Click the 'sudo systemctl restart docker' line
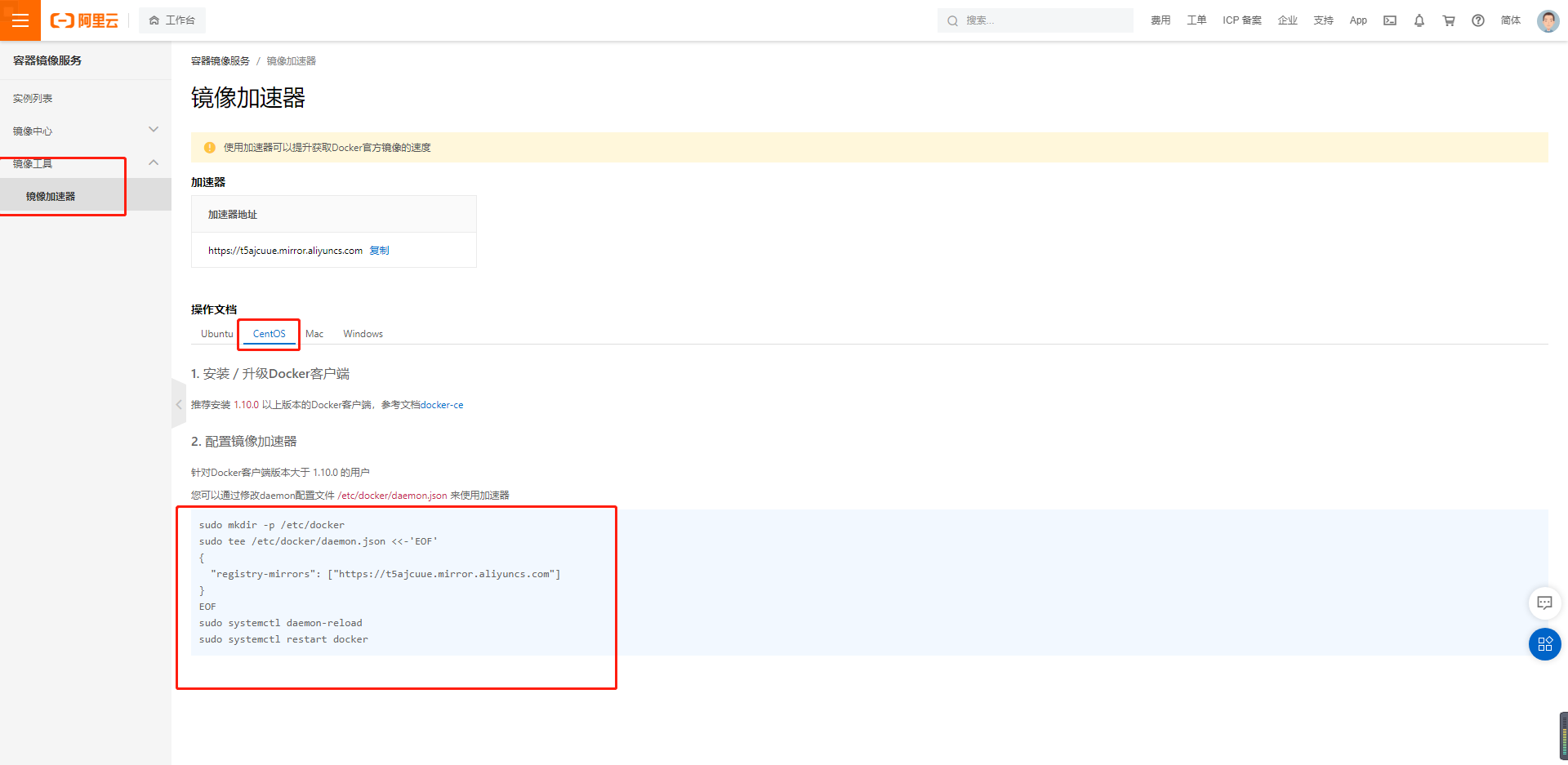The height and width of the screenshot is (765, 1568). 283,639
